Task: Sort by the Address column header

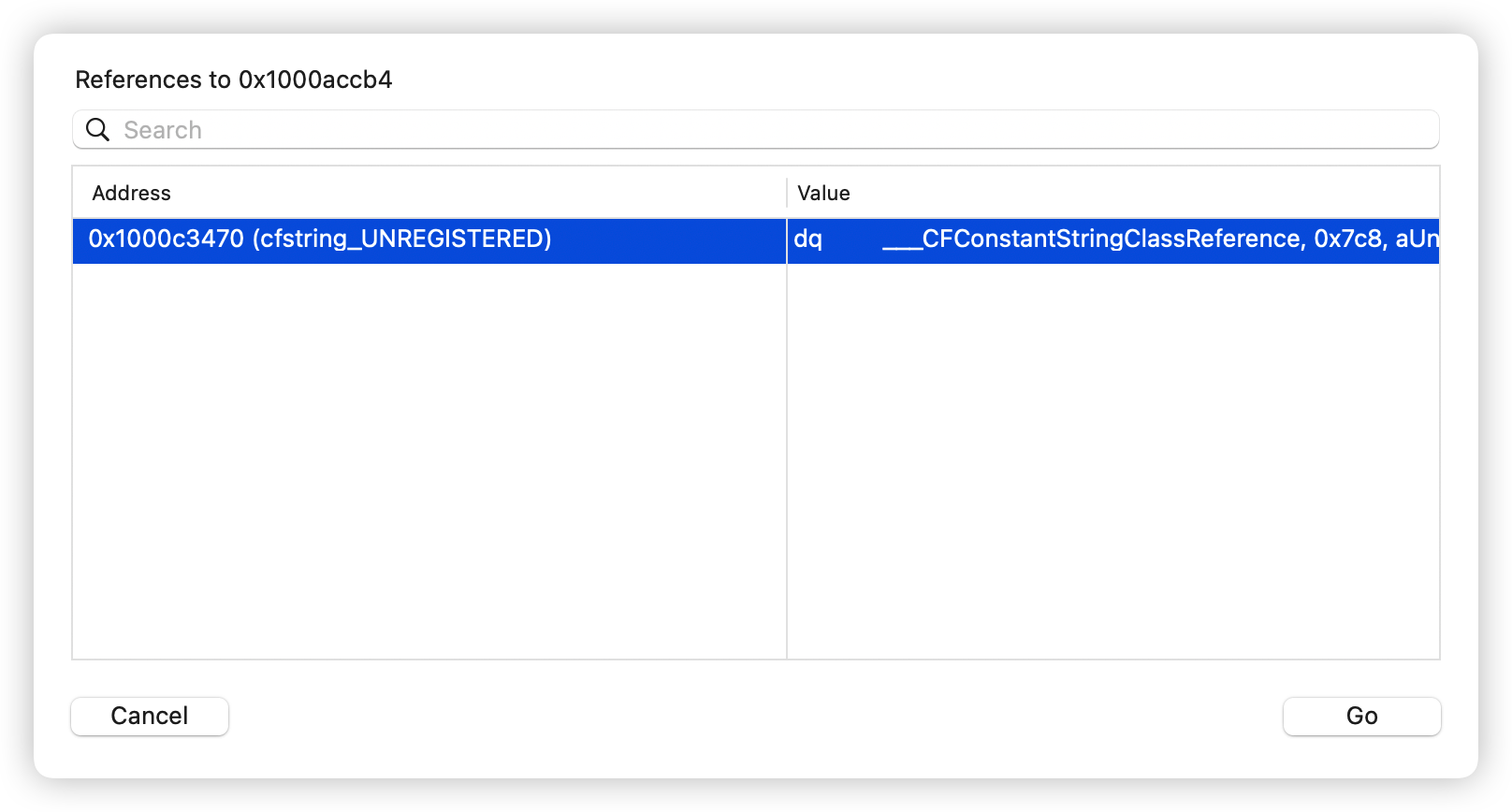Action: (429, 193)
